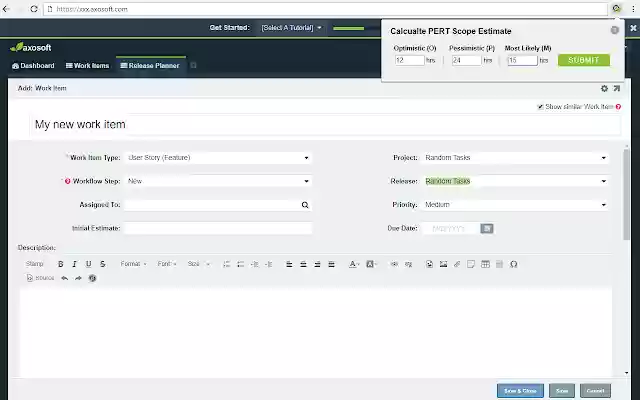
Task: Insert special character omega symbol
Action: click(513, 264)
